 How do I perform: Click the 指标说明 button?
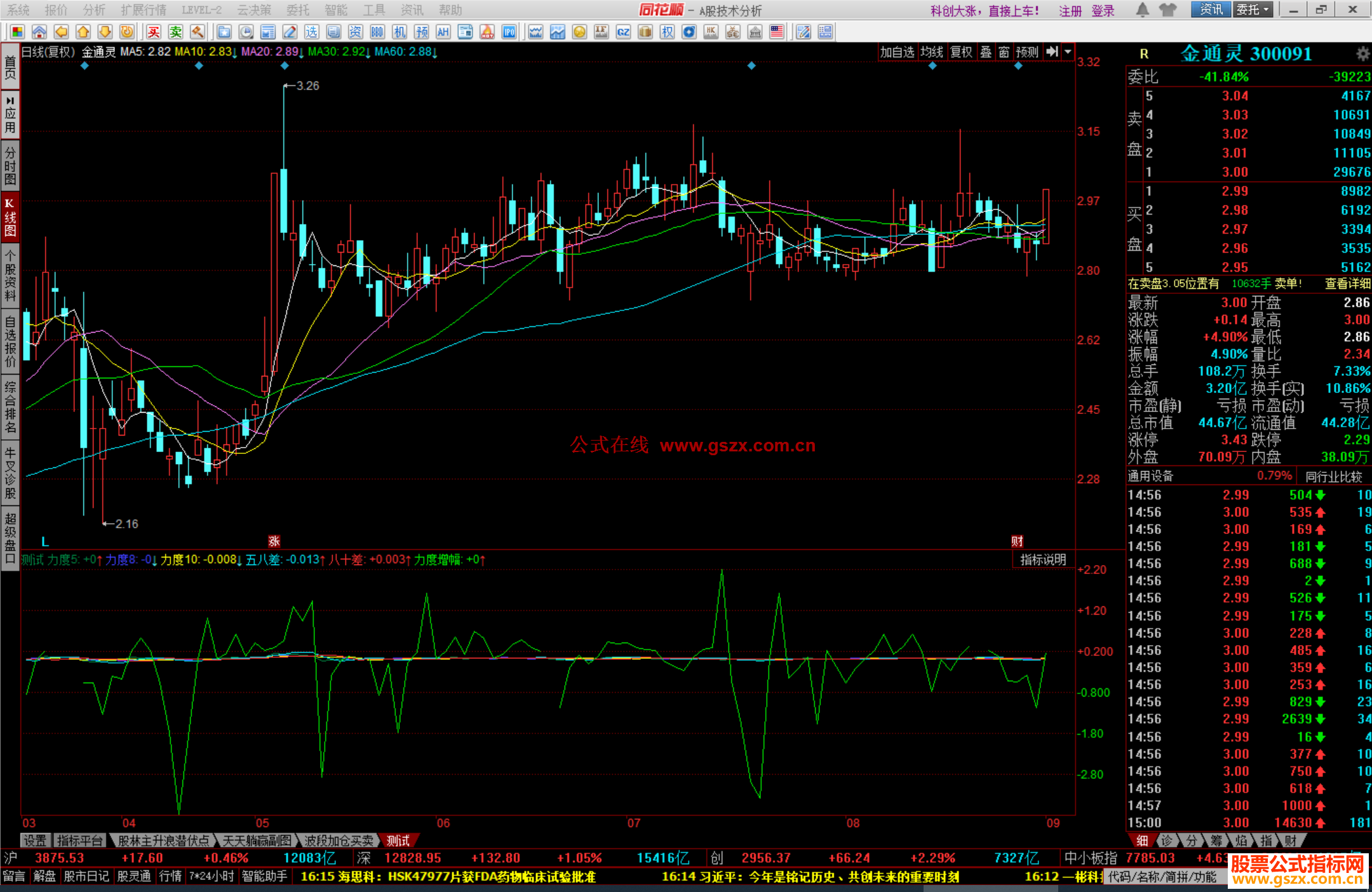coord(1043,560)
